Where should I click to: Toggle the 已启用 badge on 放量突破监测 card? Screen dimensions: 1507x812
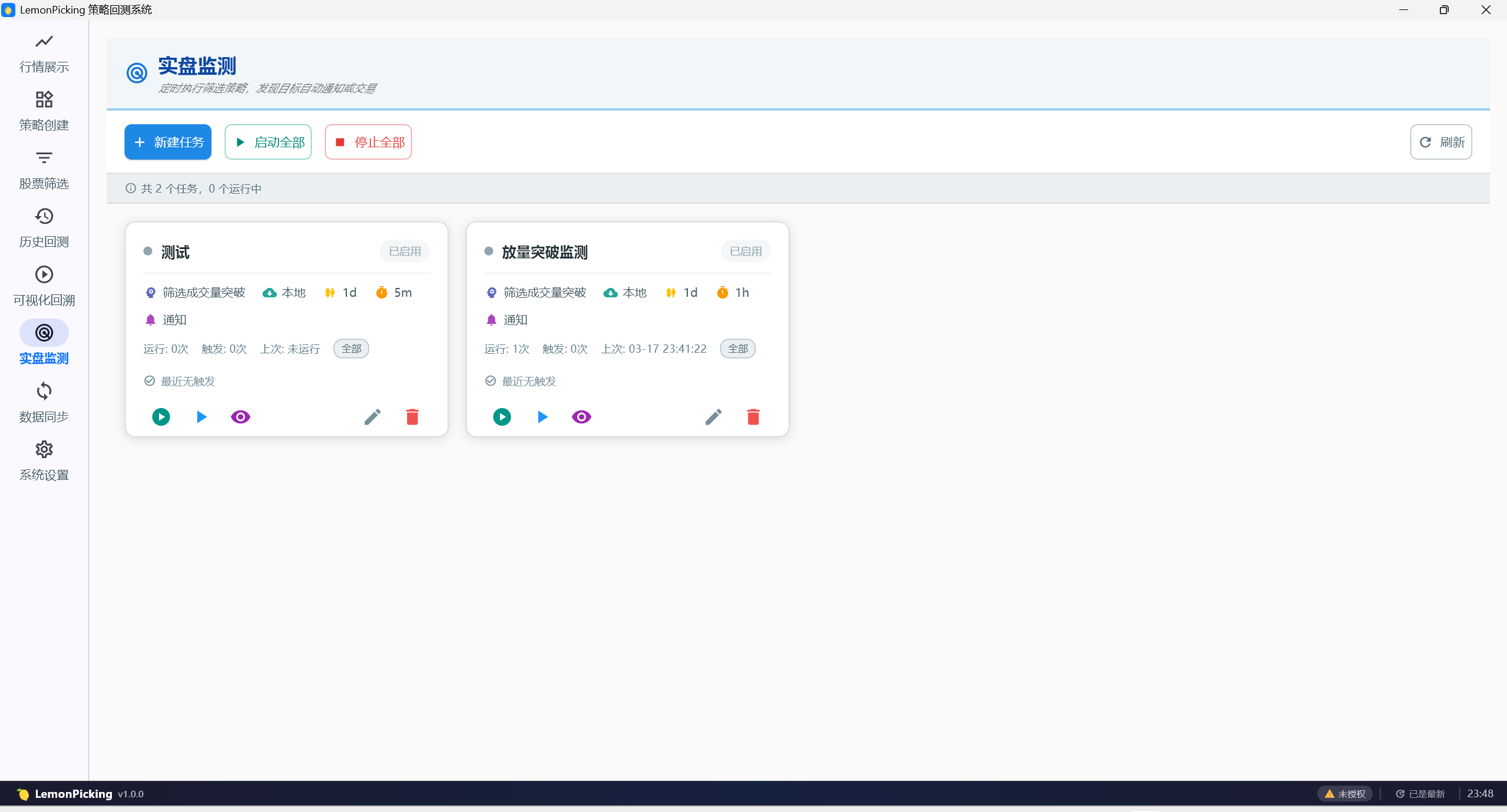[746, 251]
